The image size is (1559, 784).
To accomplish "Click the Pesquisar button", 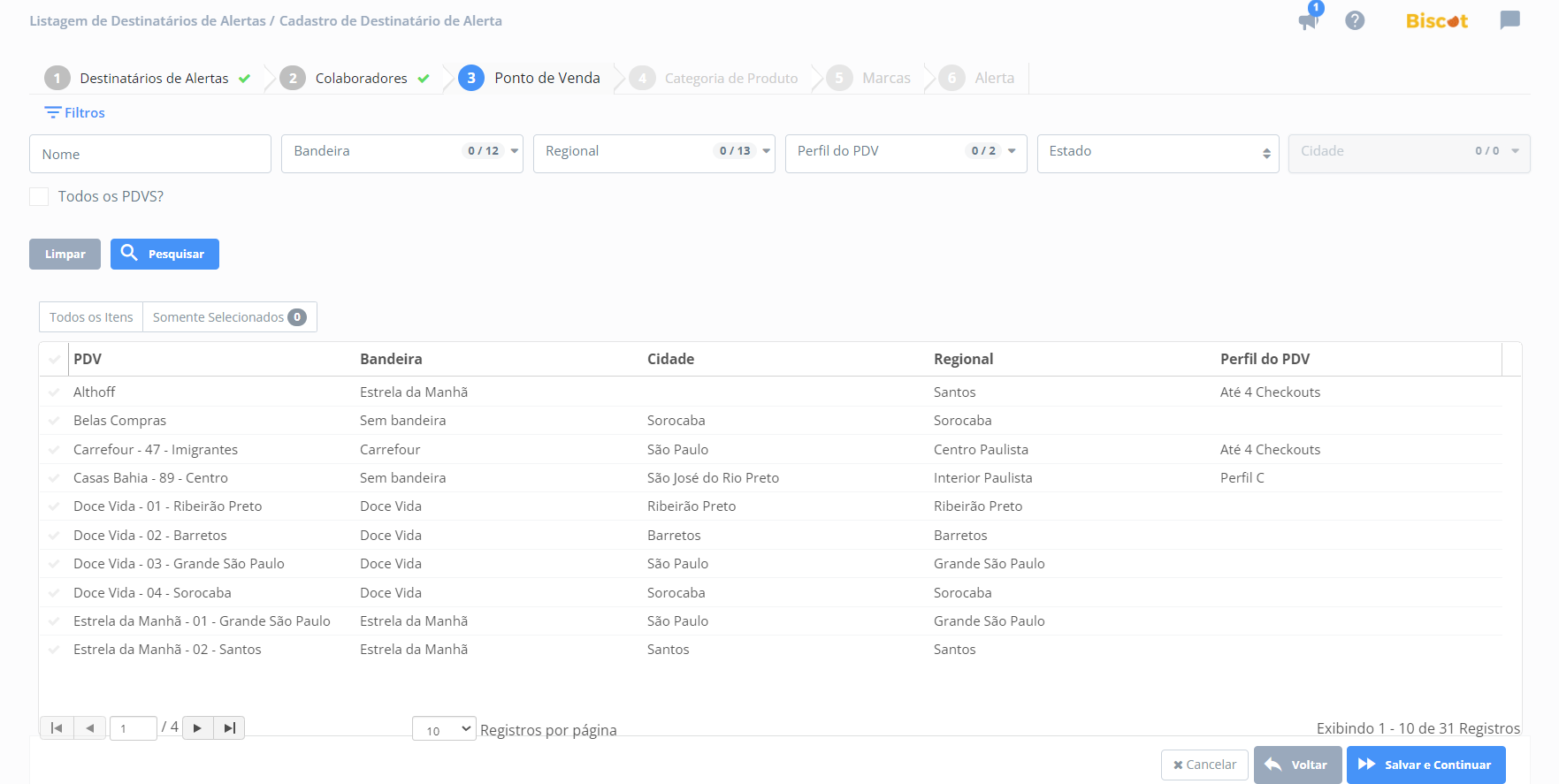I will [164, 254].
